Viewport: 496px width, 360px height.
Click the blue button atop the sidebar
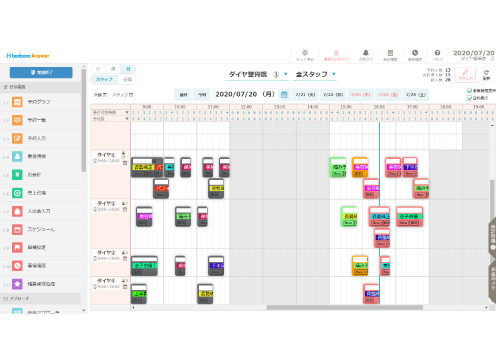click(41, 72)
